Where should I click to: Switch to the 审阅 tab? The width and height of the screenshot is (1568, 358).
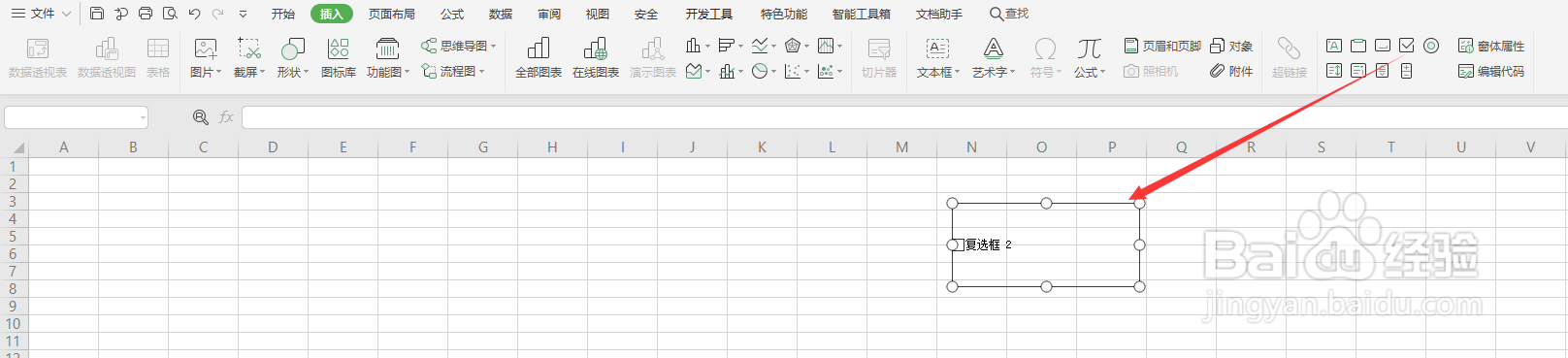[549, 14]
